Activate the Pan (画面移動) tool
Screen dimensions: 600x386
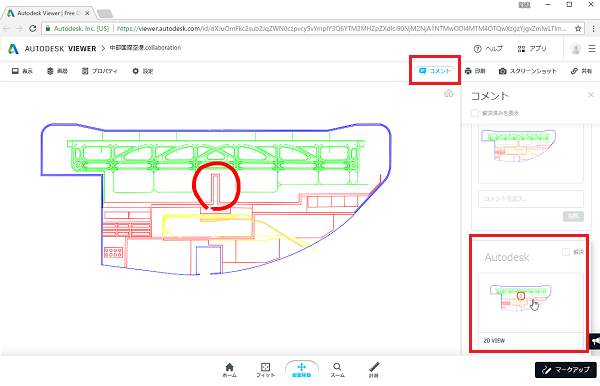pyautogui.click(x=302, y=370)
